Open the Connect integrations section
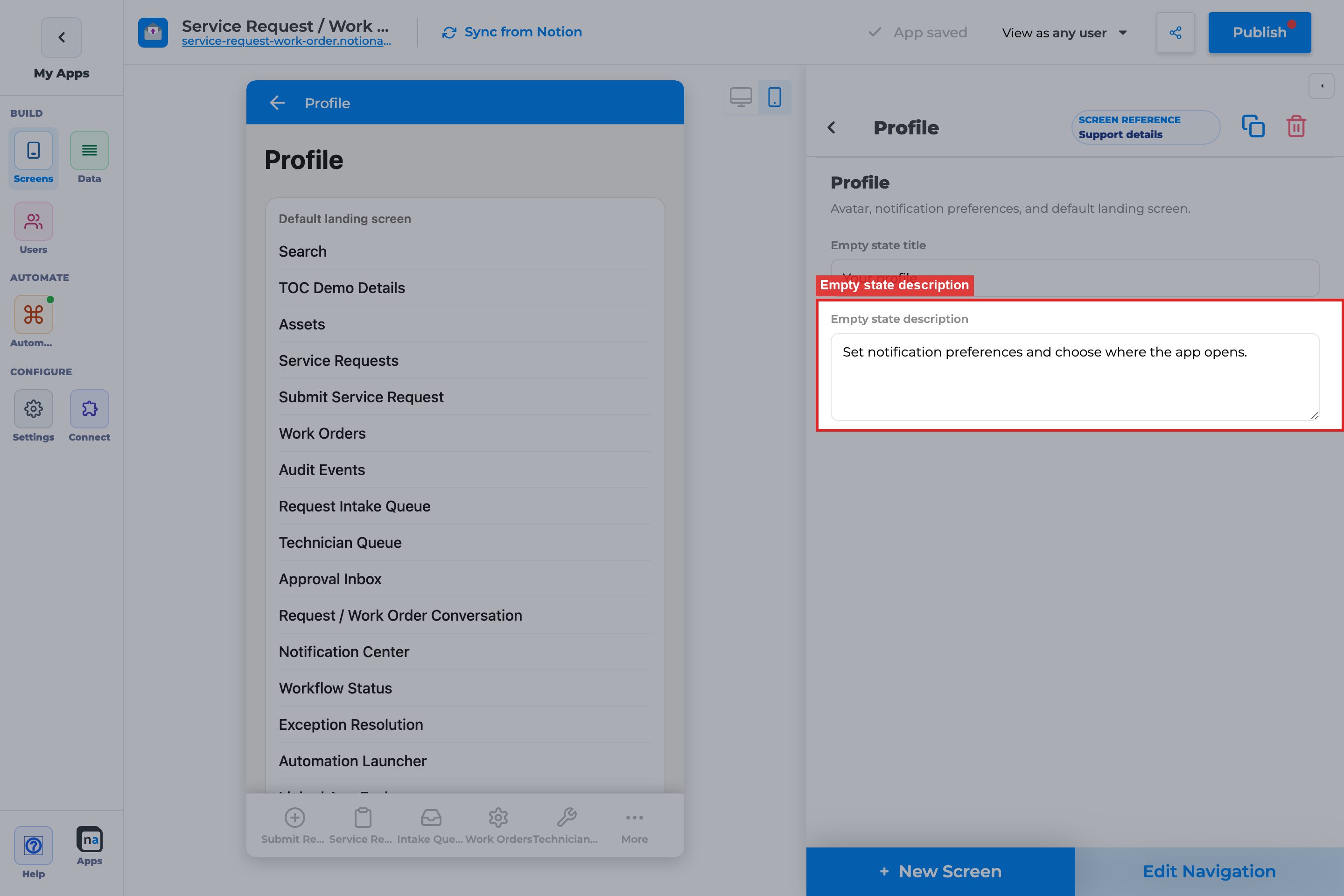This screenshot has width=1344, height=896. pyautogui.click(x=89, y=416)
